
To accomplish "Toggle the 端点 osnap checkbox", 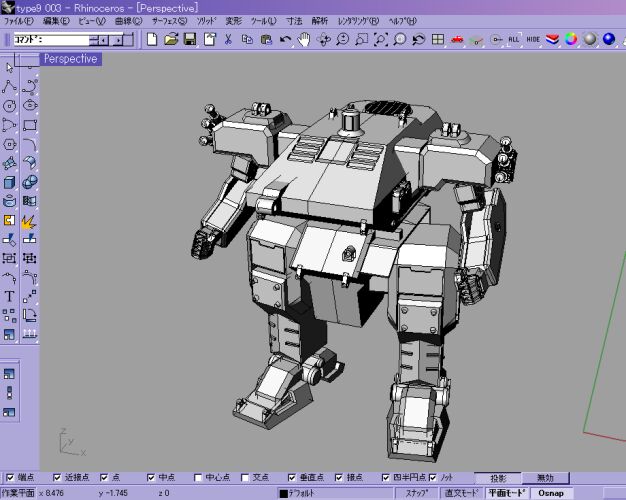I will pyautogui.click(x=10, y=477).
